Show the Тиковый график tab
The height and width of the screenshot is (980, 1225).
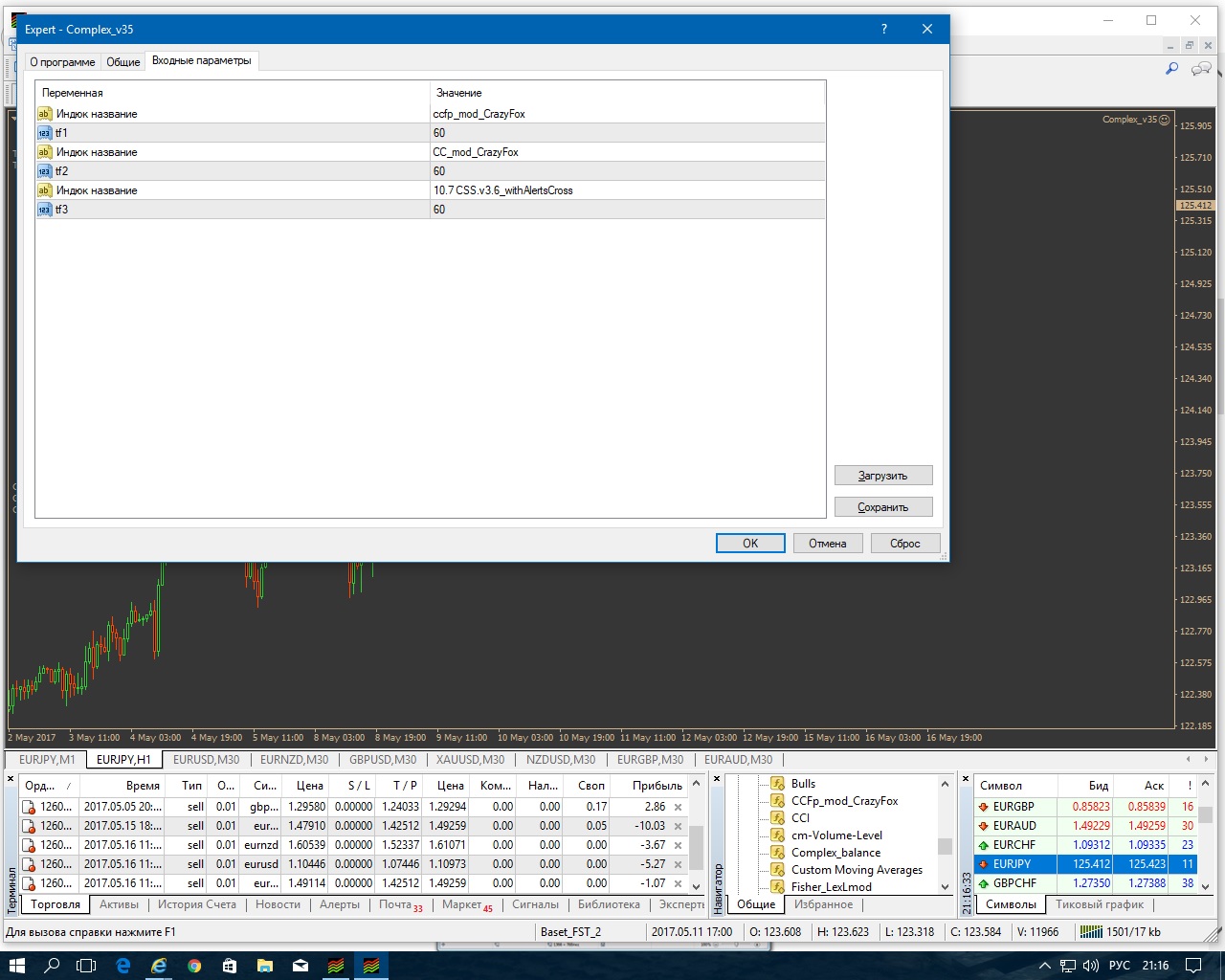(x=1099, y=904)
